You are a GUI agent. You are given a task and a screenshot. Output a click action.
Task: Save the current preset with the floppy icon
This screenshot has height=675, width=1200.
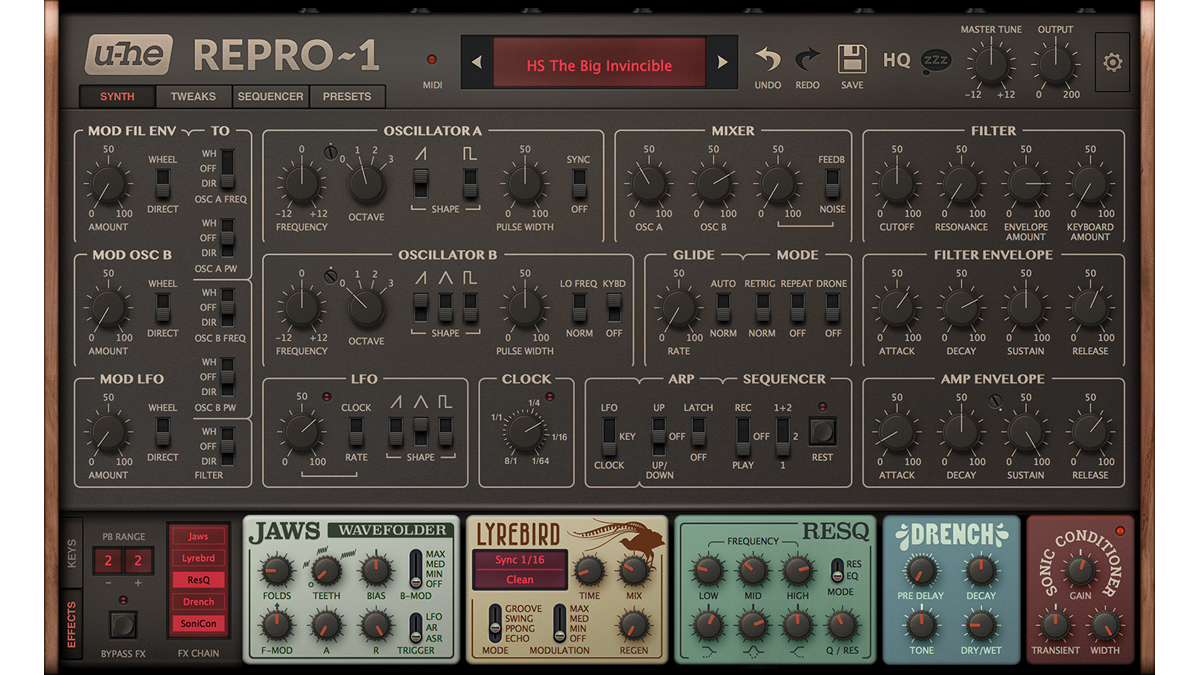(851, 60)
